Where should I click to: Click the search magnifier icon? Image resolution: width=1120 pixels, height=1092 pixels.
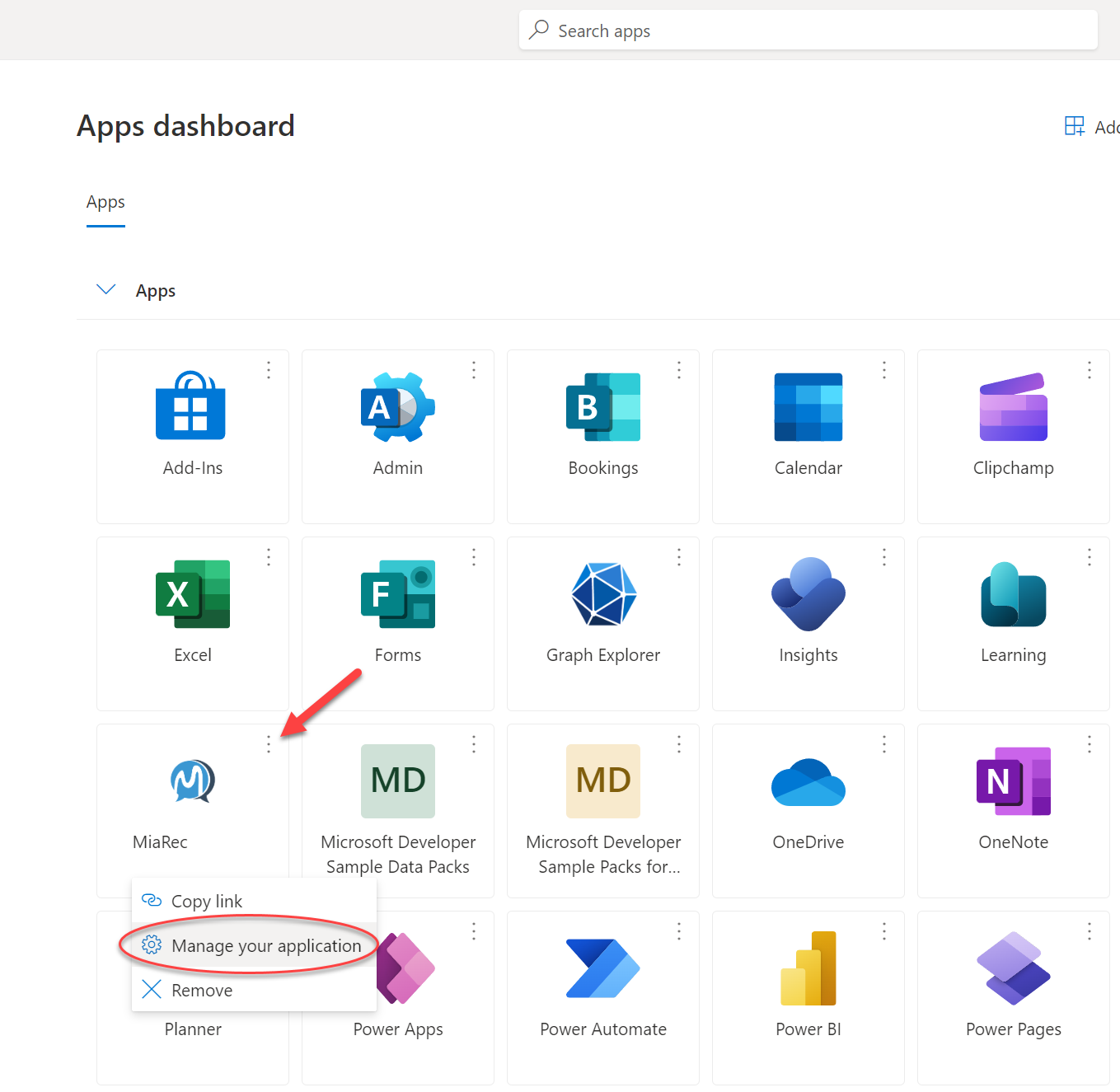[539, 30]
